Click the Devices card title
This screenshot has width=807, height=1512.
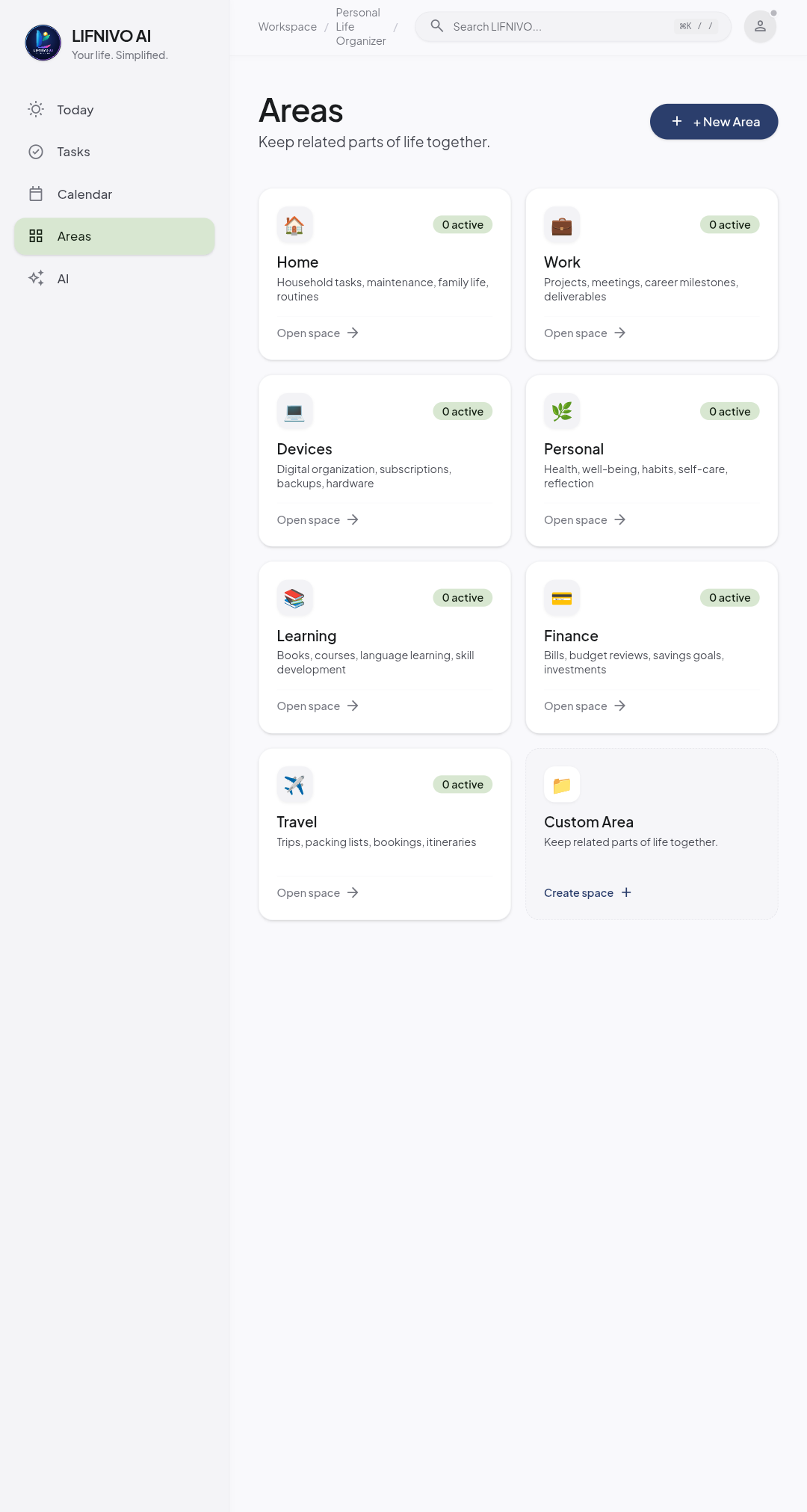(304, 449)
